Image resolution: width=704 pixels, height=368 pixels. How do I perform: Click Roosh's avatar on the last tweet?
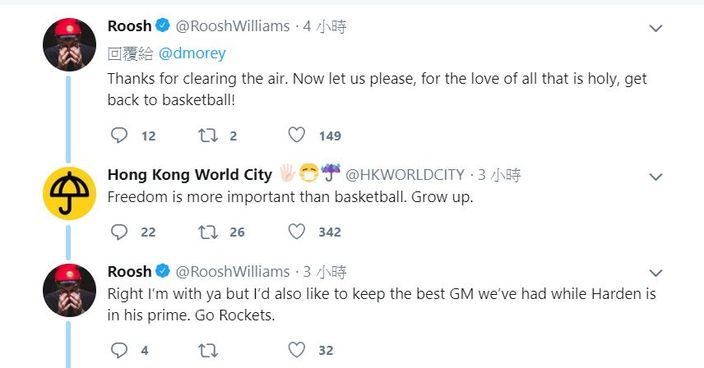point(69,290)
